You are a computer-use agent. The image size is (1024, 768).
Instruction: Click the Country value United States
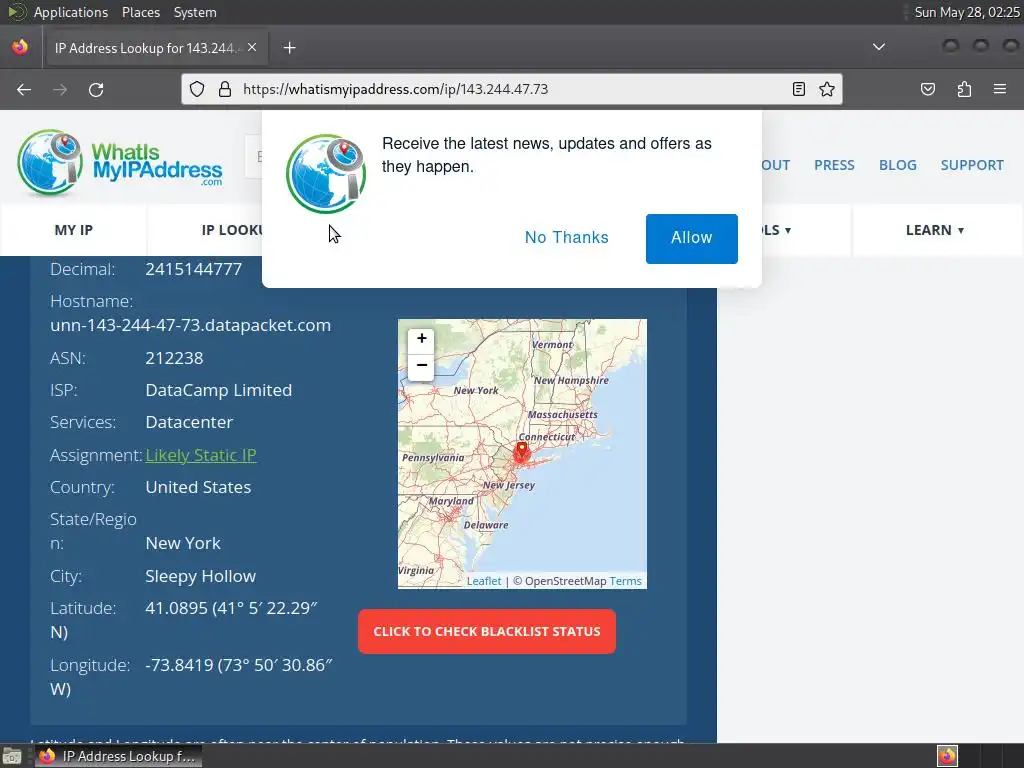point(198,487)
